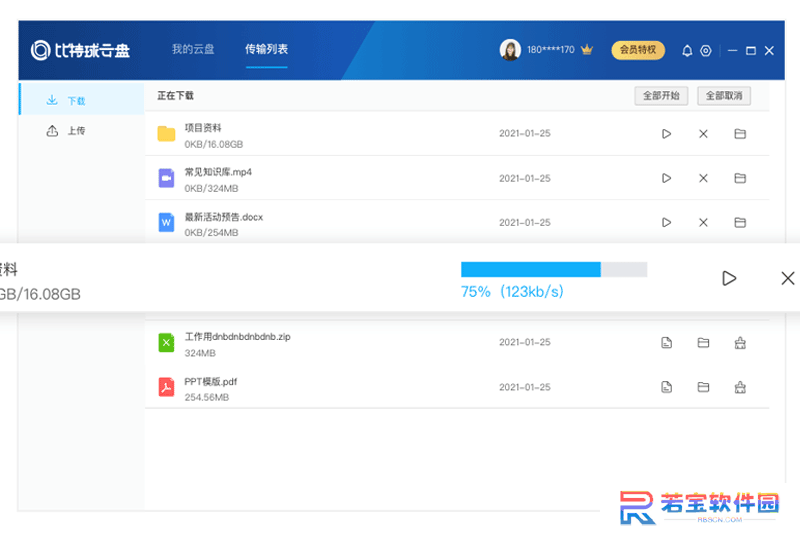Open the notification bell

coord(687,50)
